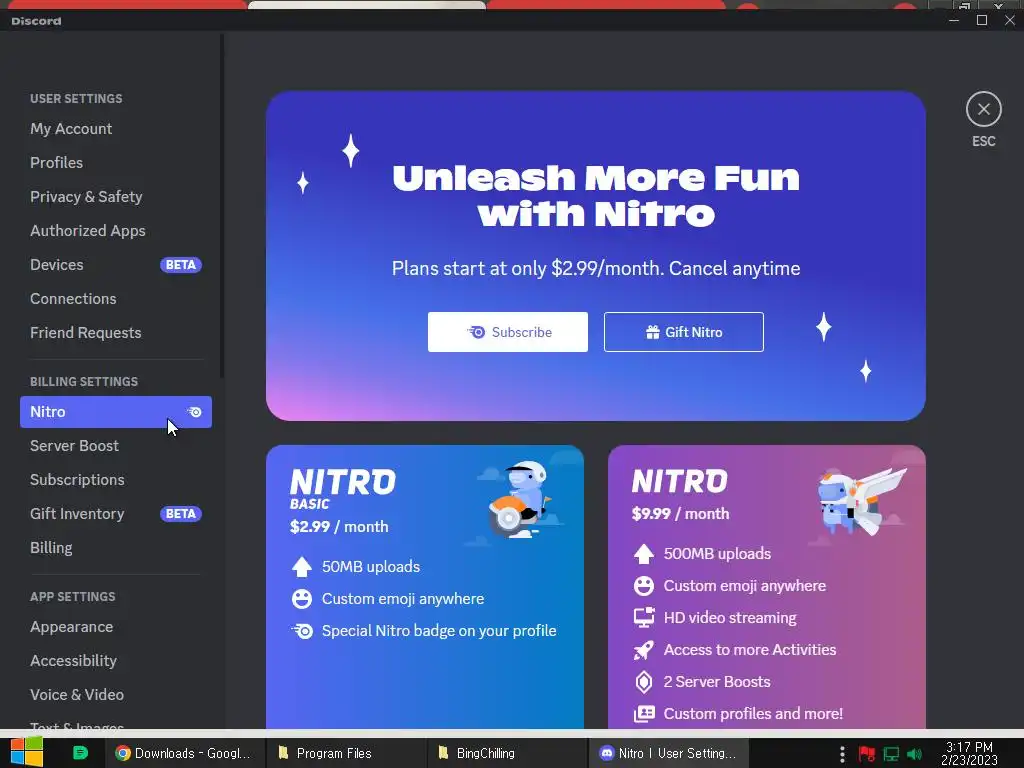This screenshot has height=768, width=1024.
Task: Click the 50MB uploads arrow icon
Action: [x=302, y=567]
